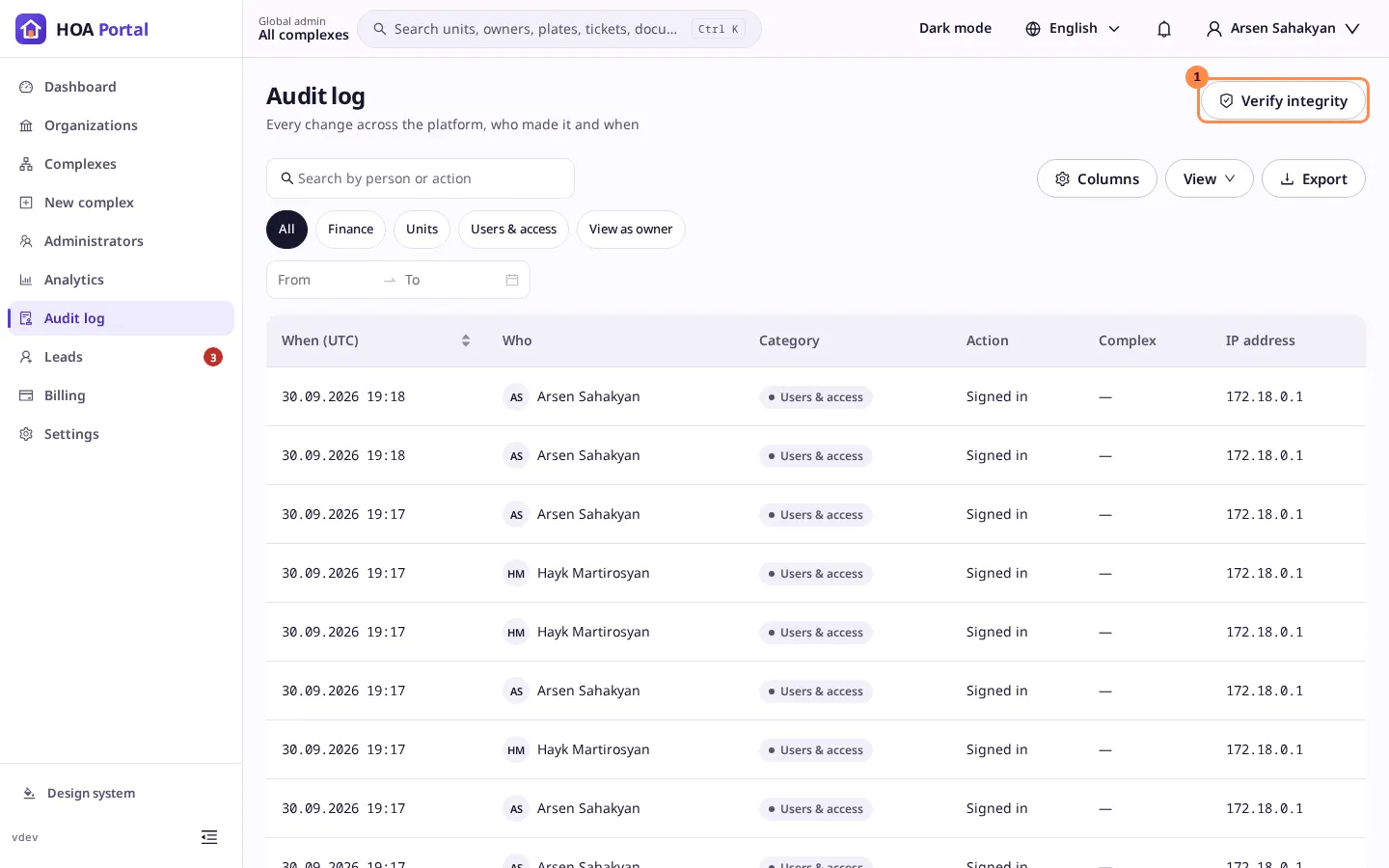The image size is (1389, 868).
Task: Open the notifications bell
Action: [1164, 29]
